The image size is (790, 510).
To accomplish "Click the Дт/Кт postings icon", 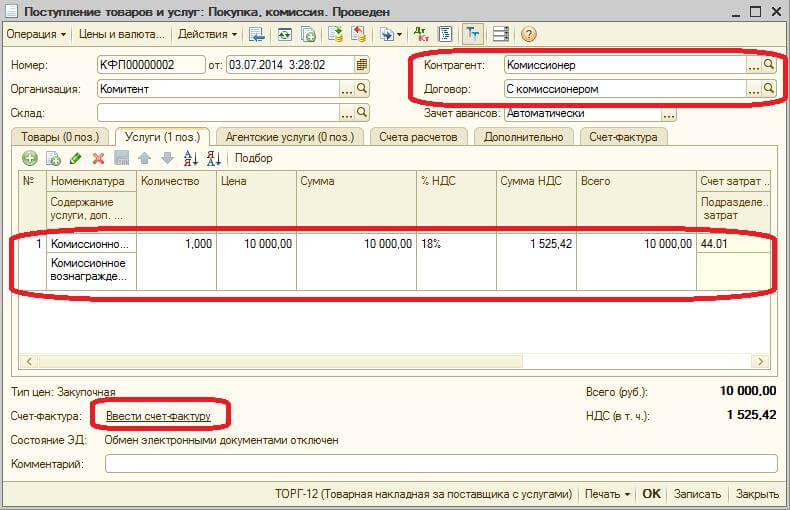I will (420, 34).
